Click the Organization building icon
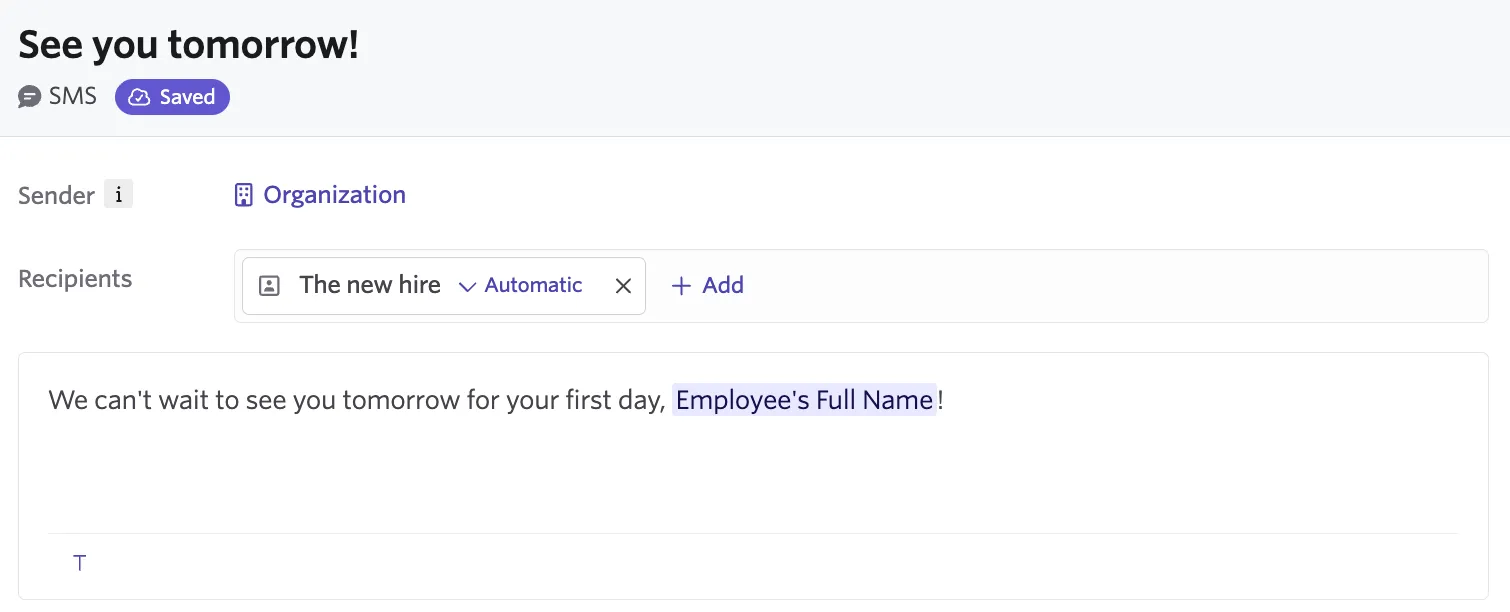This screenshot has height=612, width=1510. [x=243, y=195]
